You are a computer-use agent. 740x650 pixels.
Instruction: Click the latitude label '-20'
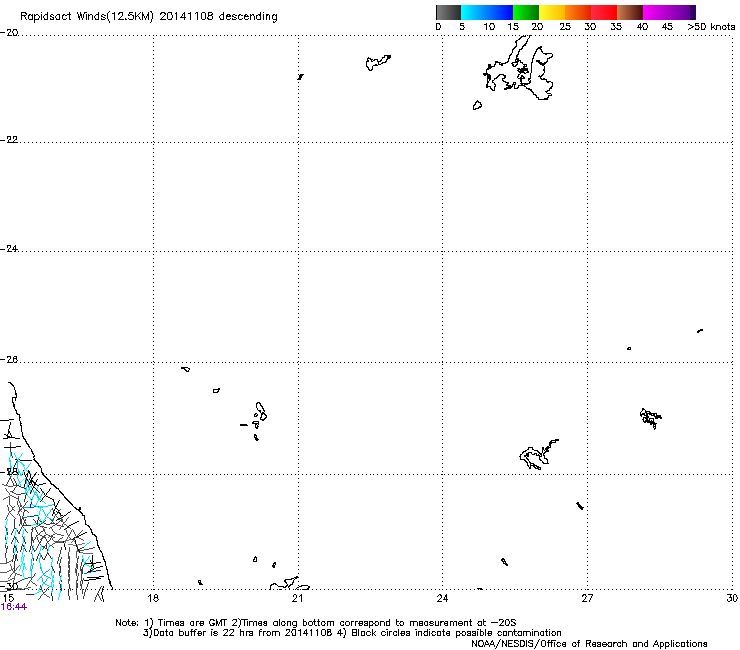tap(9, 33)
